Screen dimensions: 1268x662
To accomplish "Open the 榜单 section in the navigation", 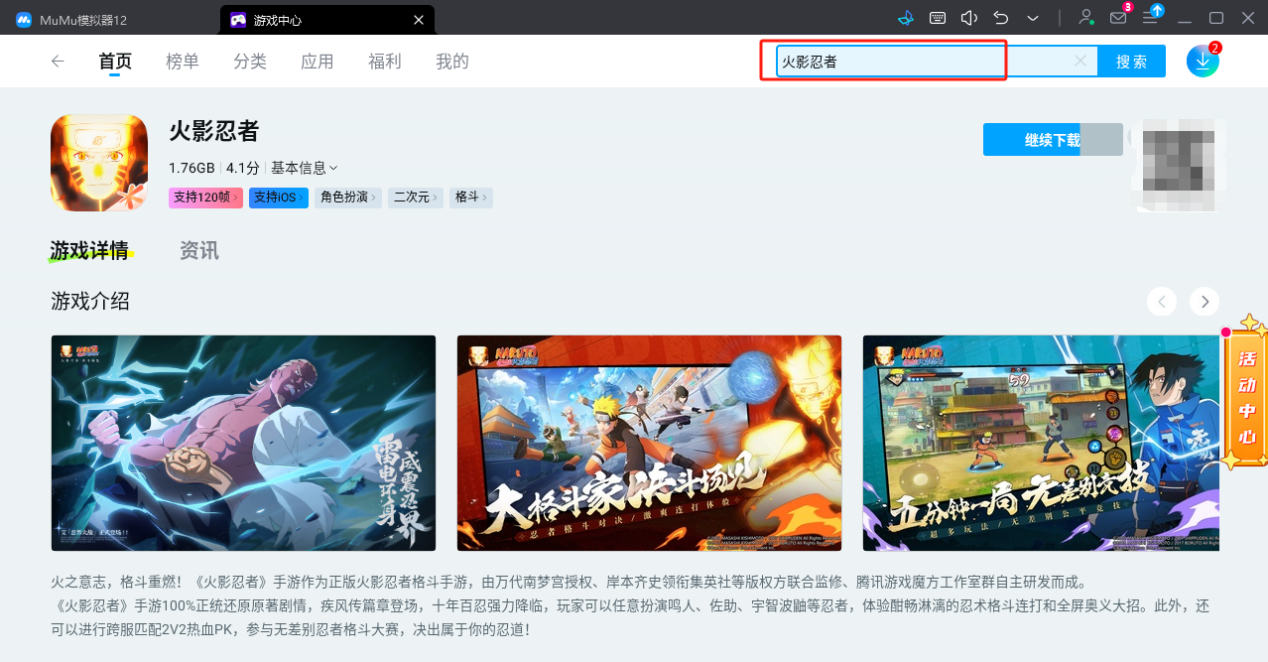I will [x=182, y=61].
